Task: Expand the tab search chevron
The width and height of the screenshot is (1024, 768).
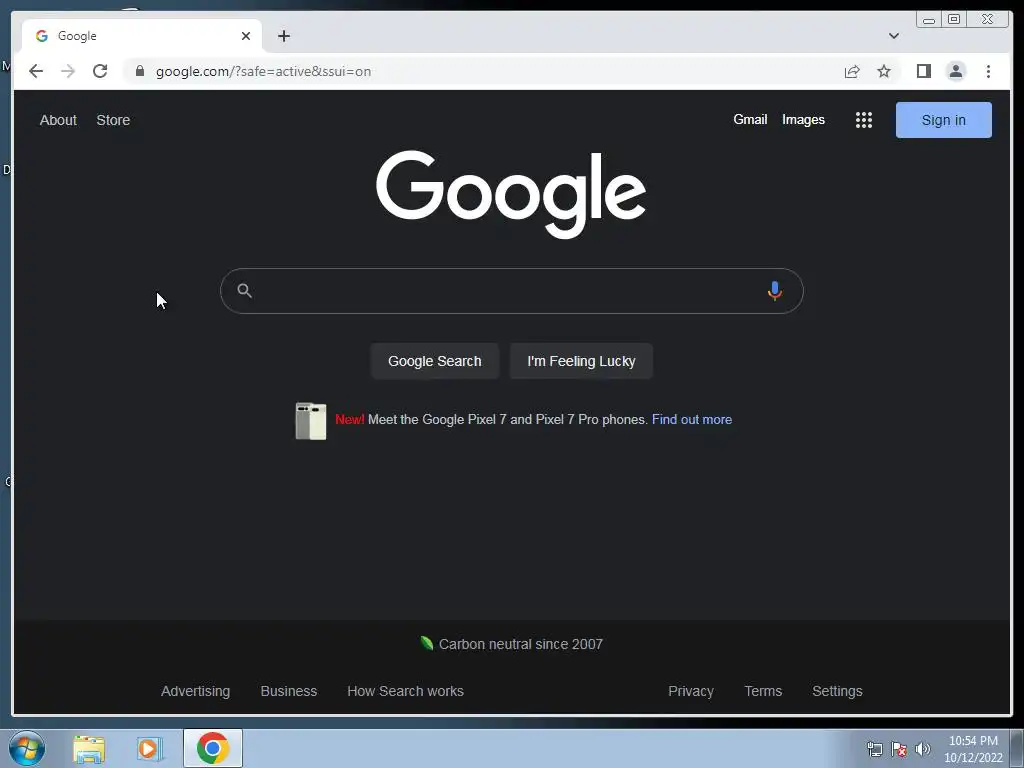Action: tap(893, 36)
